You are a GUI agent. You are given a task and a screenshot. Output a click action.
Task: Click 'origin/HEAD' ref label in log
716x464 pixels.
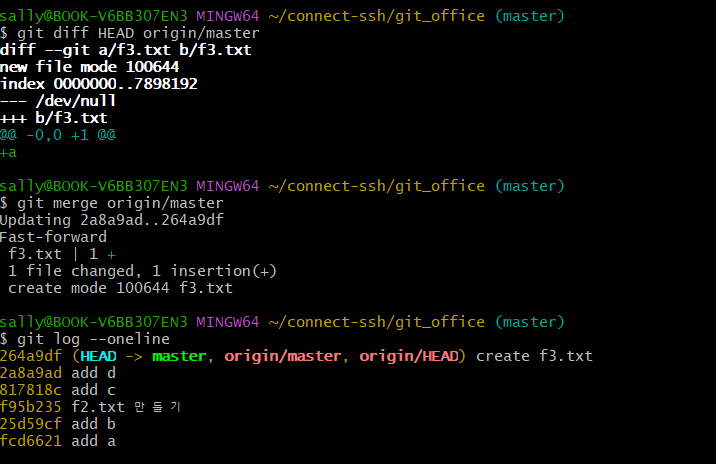[x=409, y=356]
